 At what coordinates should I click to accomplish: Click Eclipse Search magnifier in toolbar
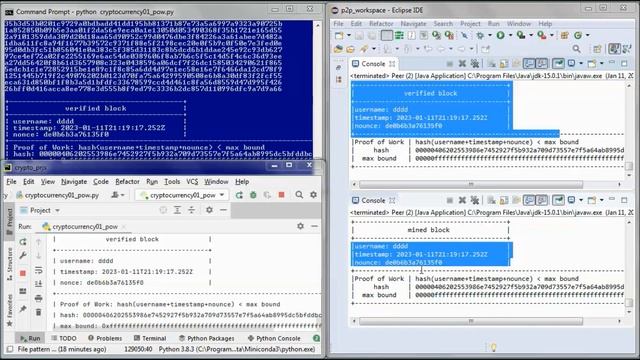pyautogui.click(x=576, y=49)
